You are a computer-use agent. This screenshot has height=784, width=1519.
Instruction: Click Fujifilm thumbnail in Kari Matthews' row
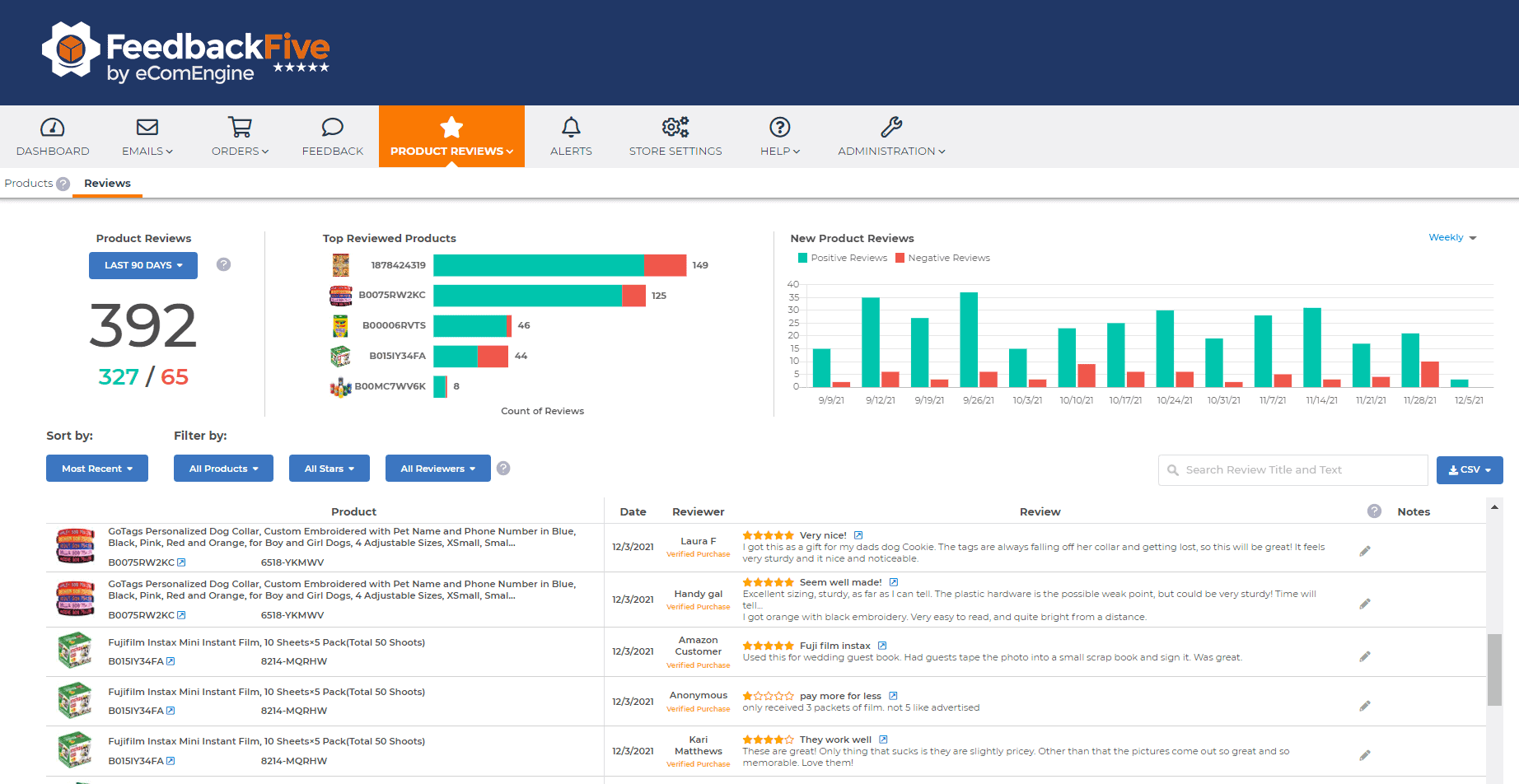tap(75, 750)
